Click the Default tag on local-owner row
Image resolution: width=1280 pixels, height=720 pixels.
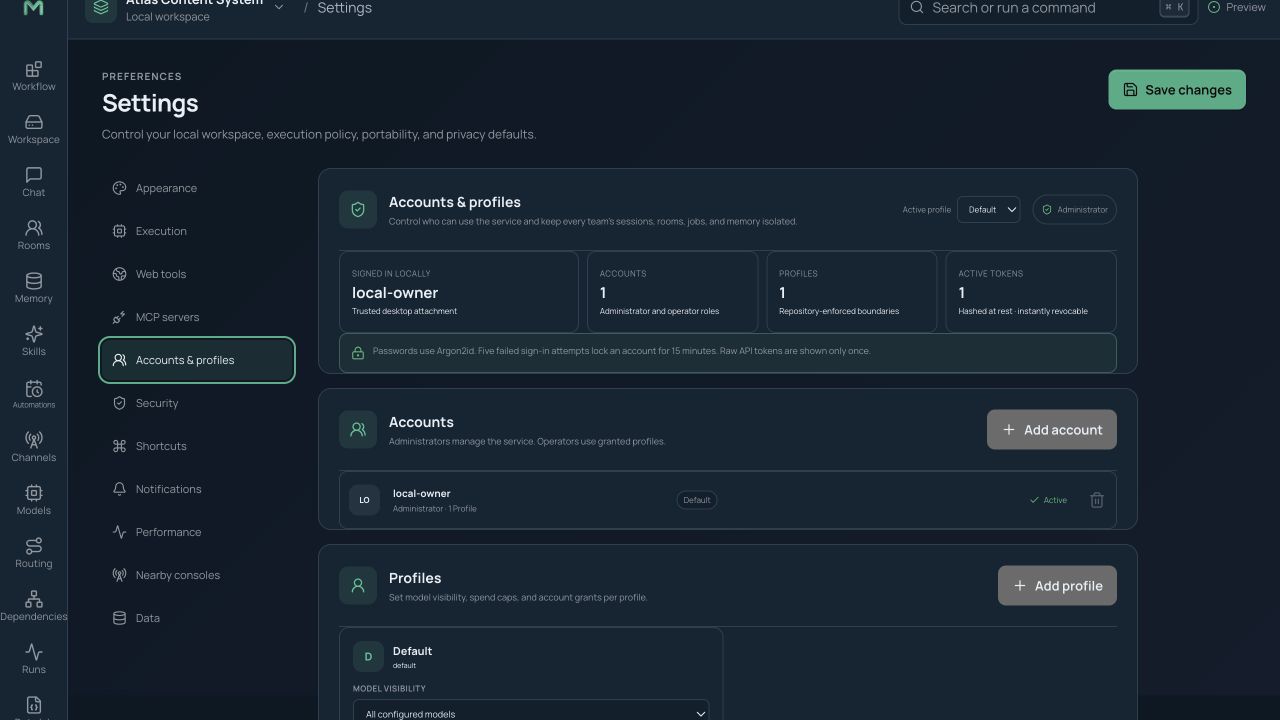tap(697, 500)
